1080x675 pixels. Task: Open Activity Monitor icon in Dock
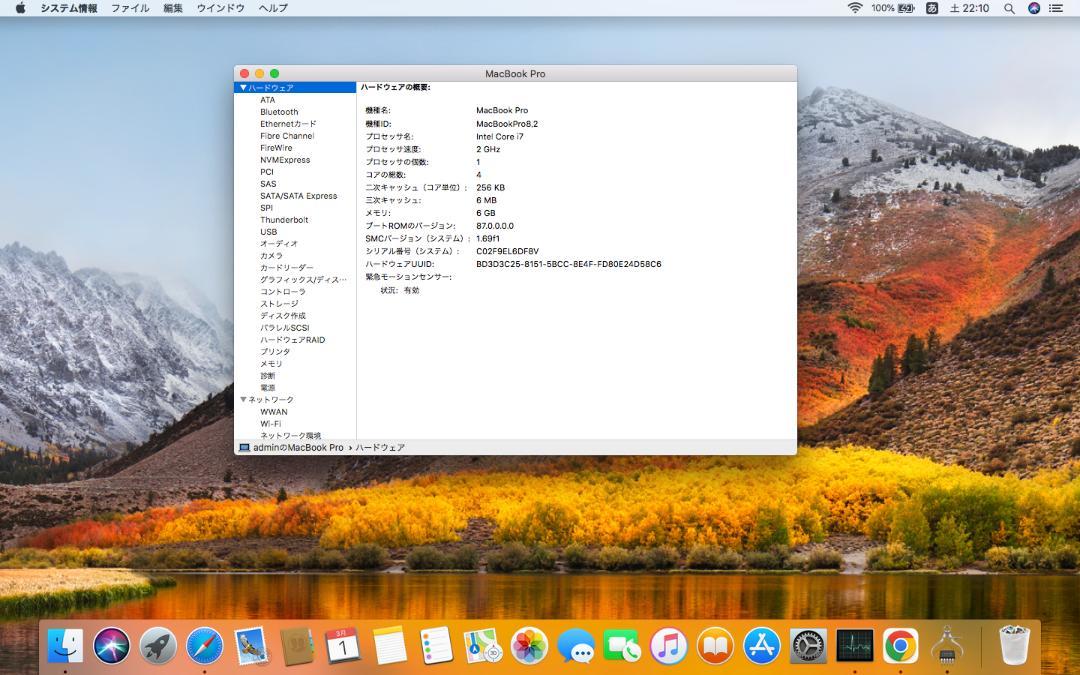click(855, 647)
